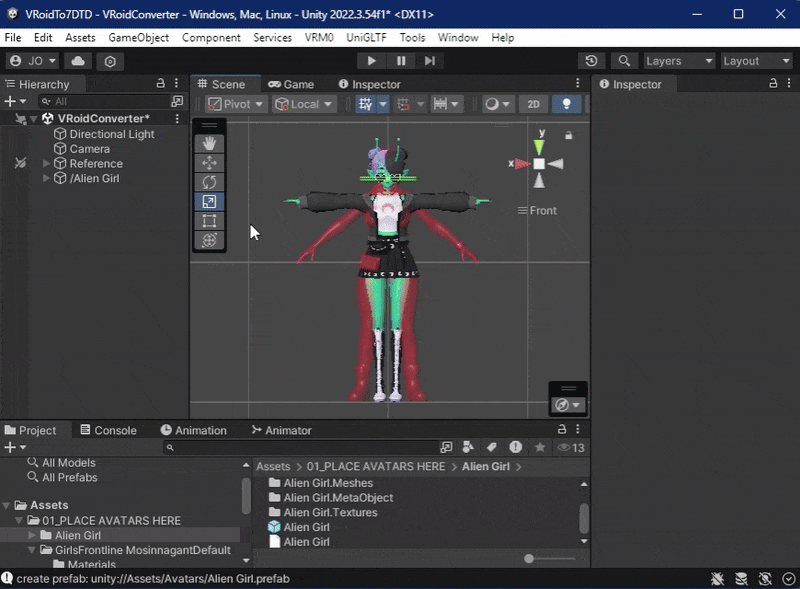Open Scene view more options
The width and height of the screenshot is (800, 589).
coord(578,83)
